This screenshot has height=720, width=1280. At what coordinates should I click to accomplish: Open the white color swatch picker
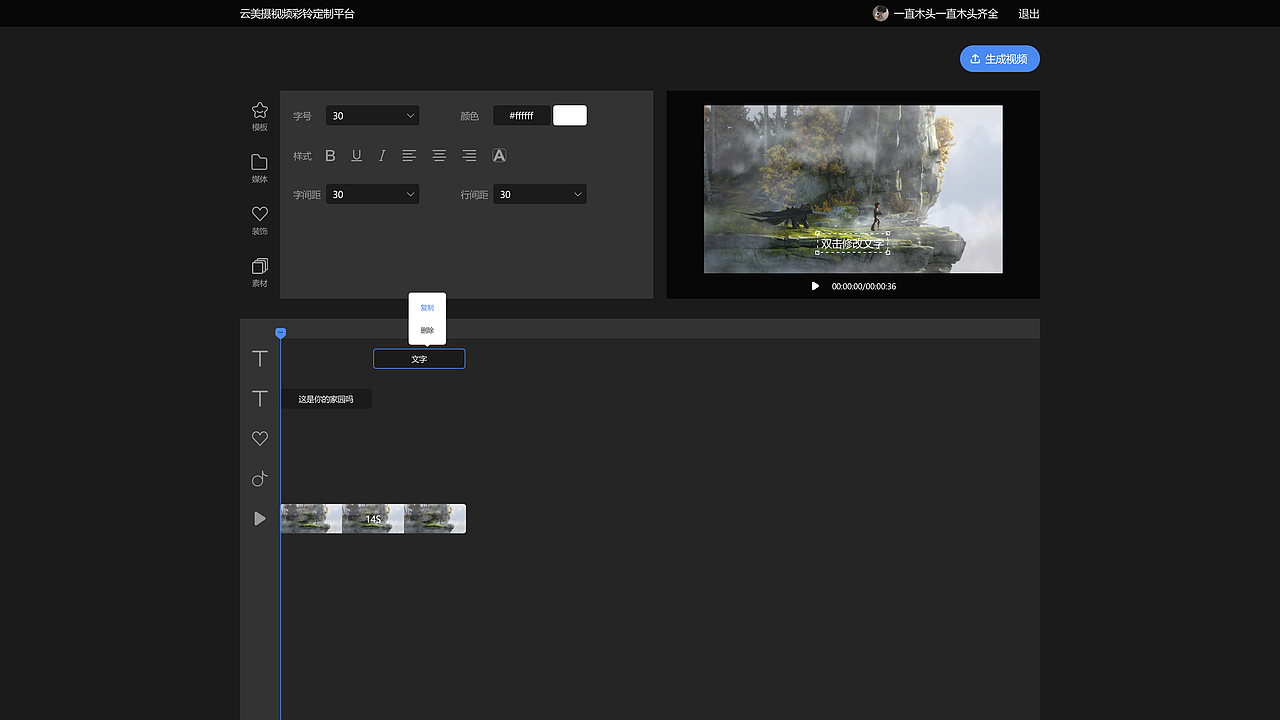(570, 116)
